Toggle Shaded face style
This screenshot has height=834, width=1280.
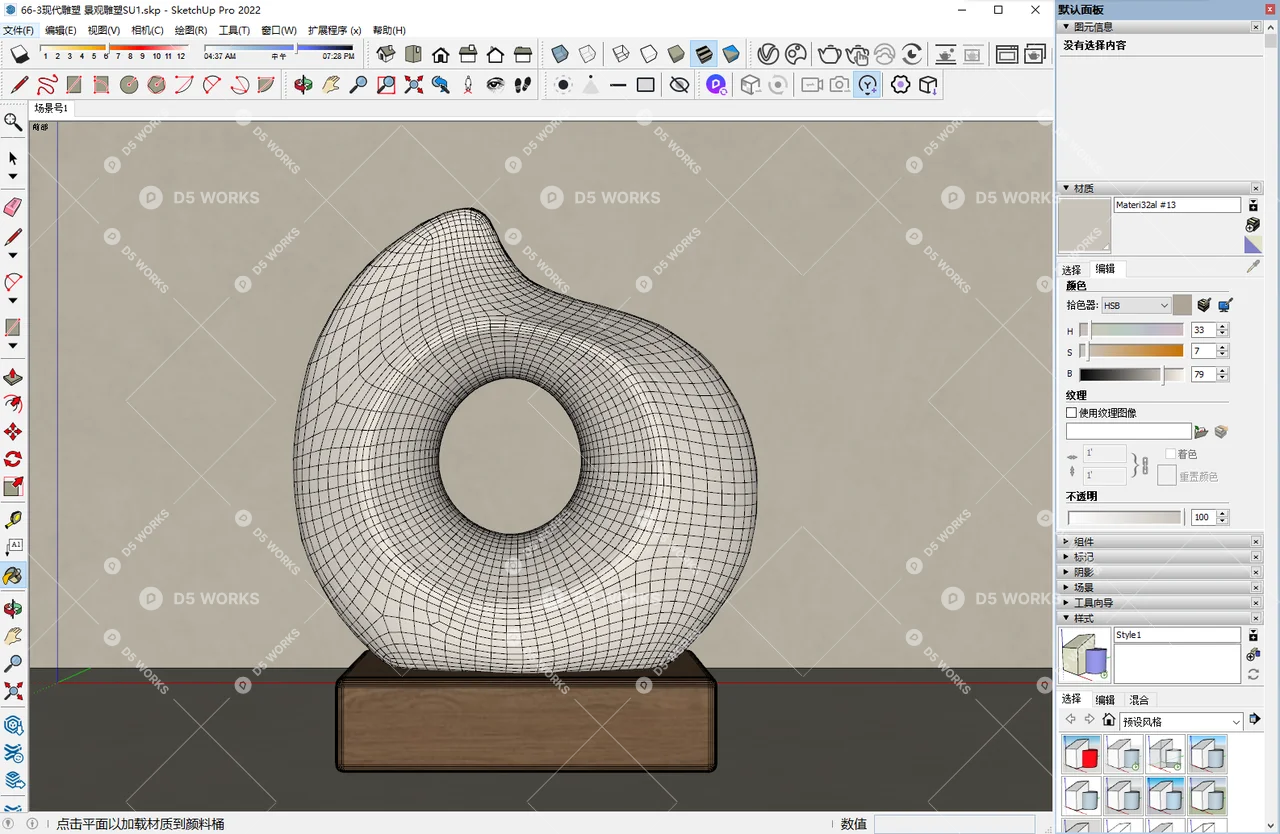[x=676, y=54]
